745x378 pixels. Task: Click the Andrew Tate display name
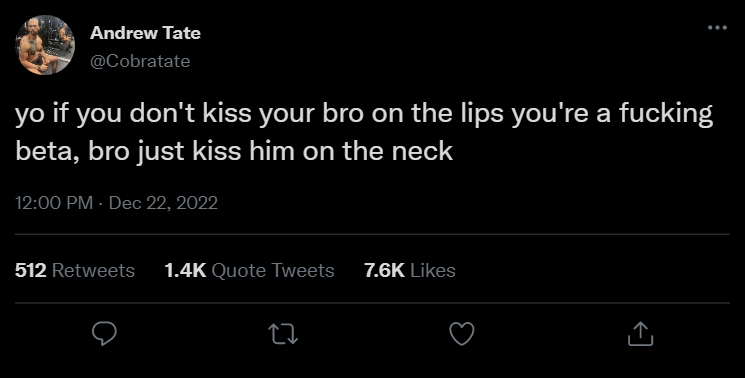coord(145,33)
